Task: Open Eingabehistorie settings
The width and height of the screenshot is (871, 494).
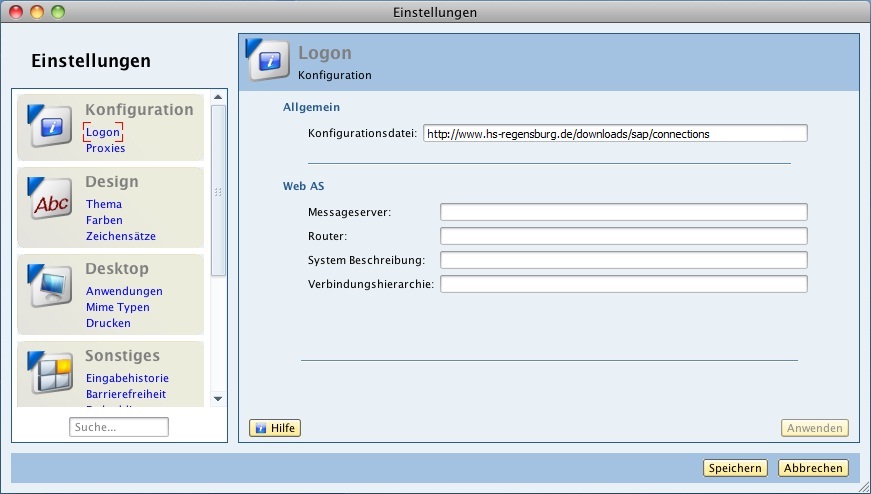Action: click(x=127, y=378)
